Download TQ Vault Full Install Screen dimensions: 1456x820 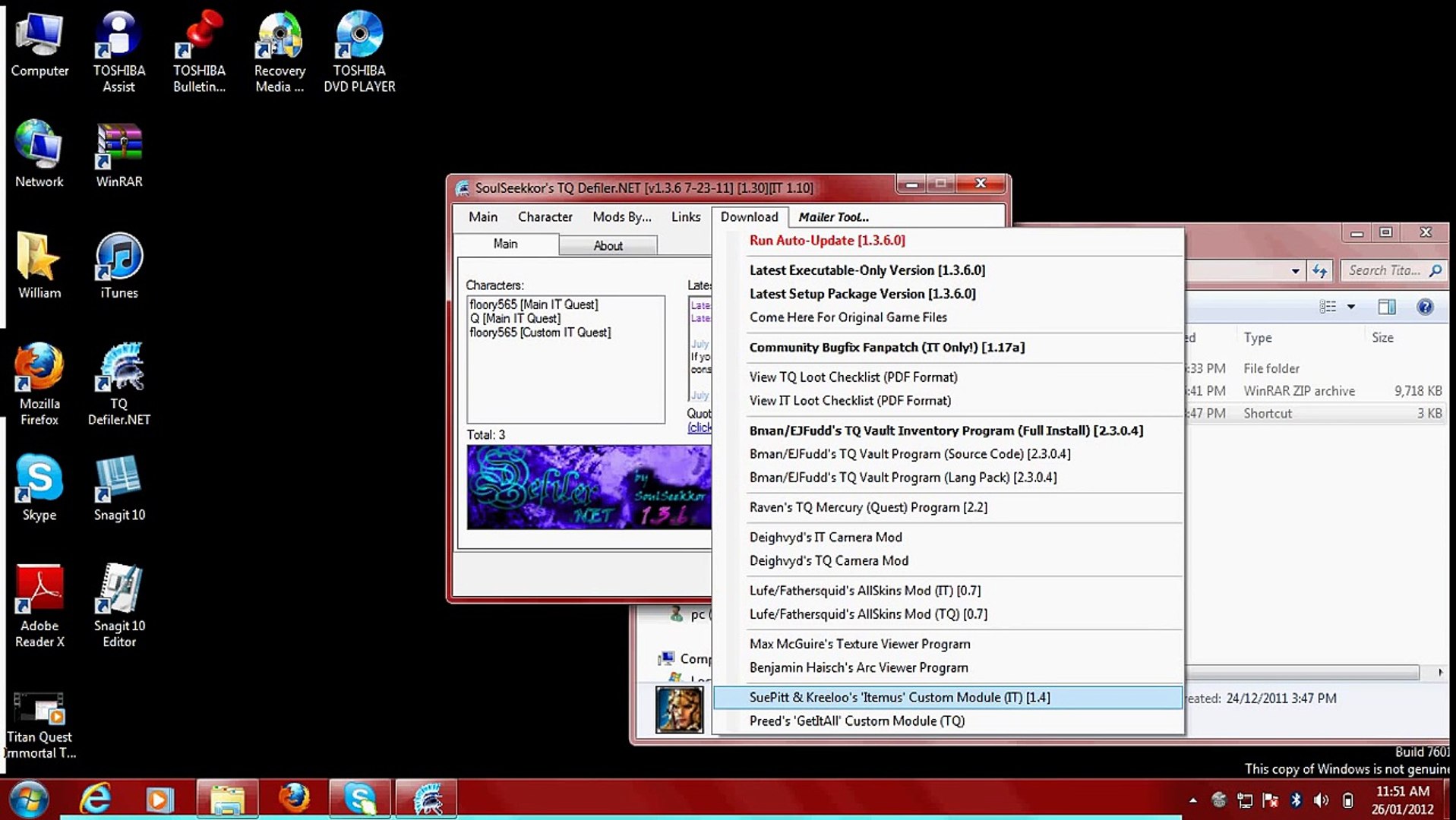[948, 430]
